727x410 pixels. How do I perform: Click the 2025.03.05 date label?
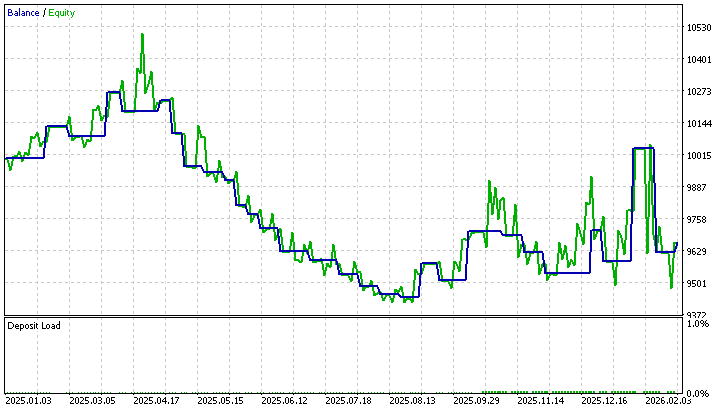tap(92, 401)
